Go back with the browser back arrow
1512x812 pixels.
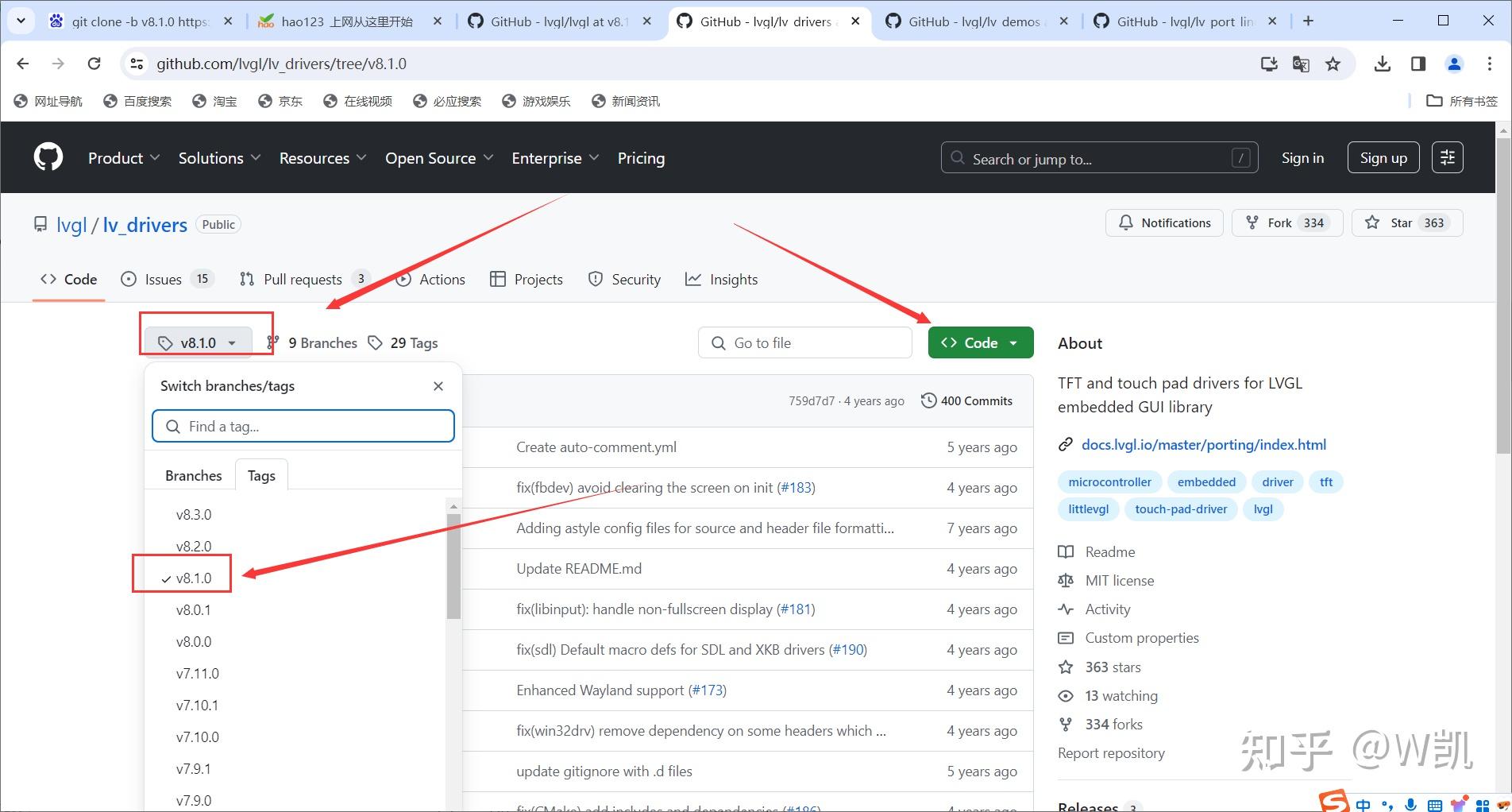(x=23, y=64)
